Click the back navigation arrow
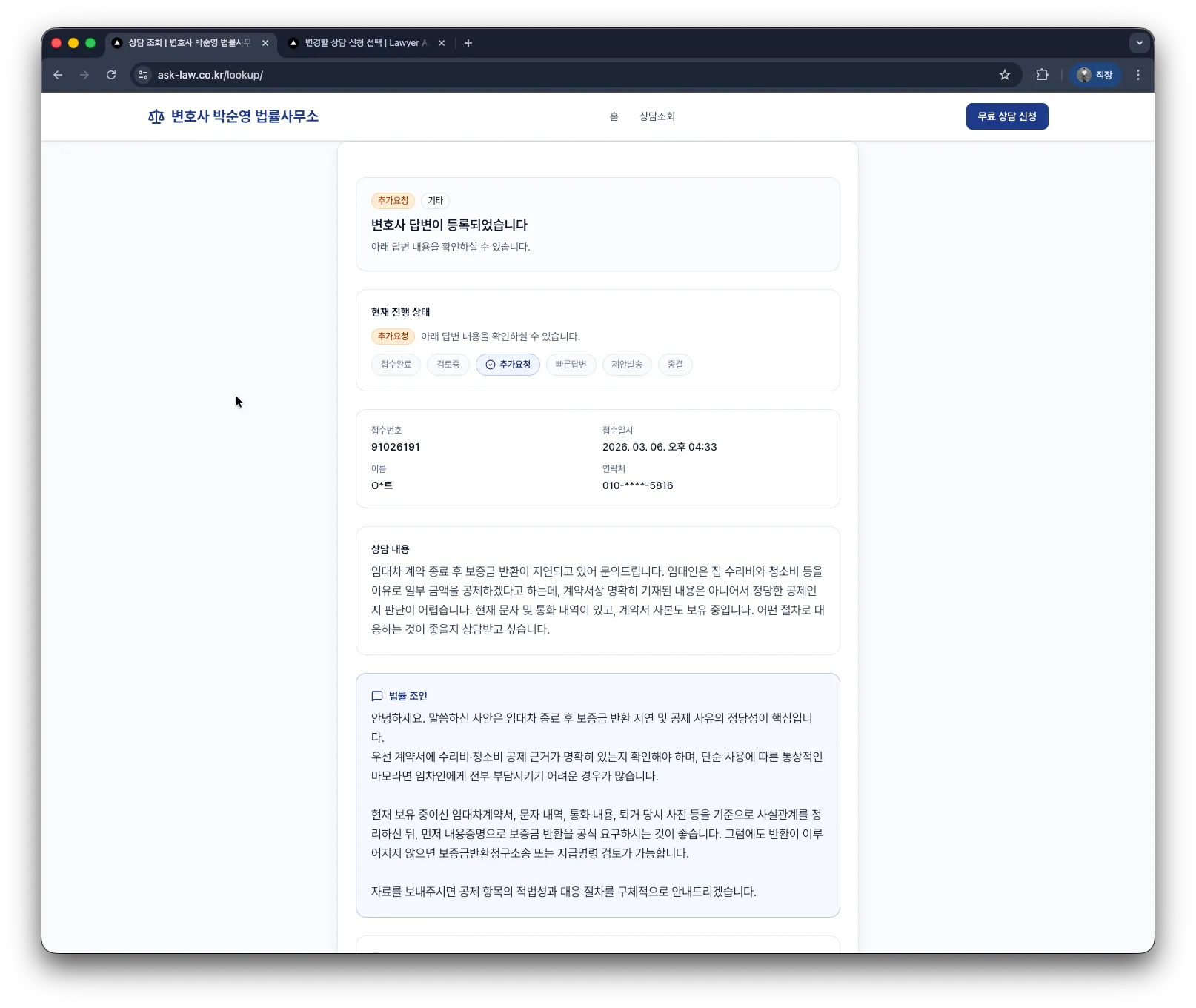Image resolution: width=1196 pixels, height=1008 pixels. tap(58, 75)
